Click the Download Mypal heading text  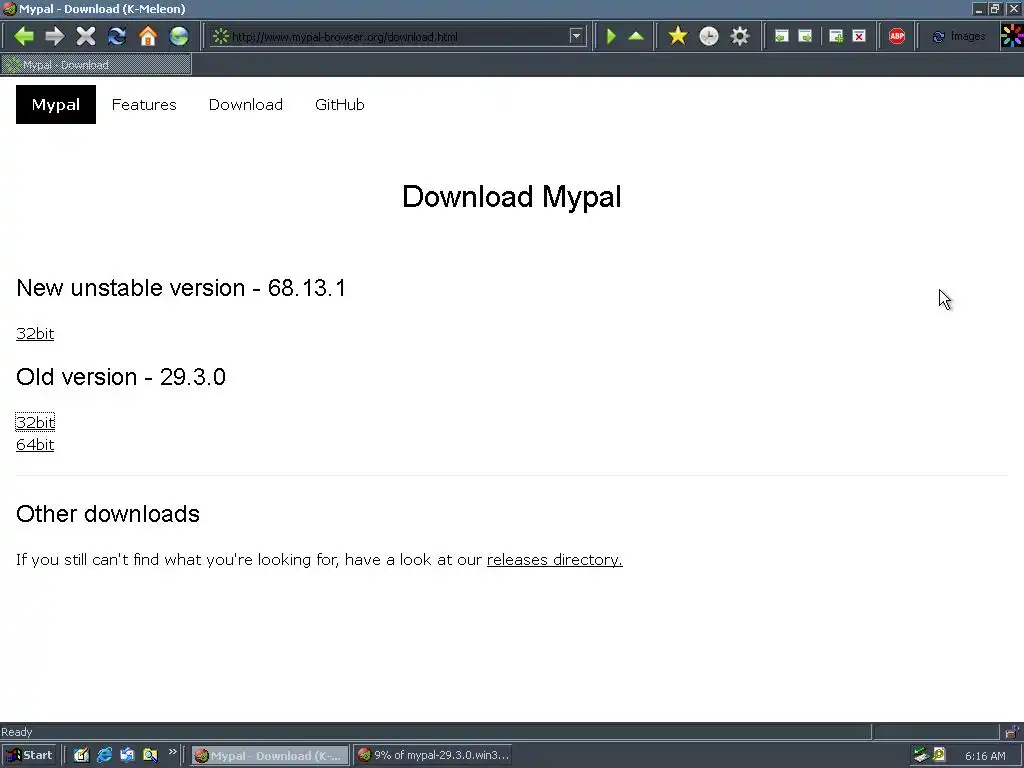pyautogui.click(x=511, y=197)
